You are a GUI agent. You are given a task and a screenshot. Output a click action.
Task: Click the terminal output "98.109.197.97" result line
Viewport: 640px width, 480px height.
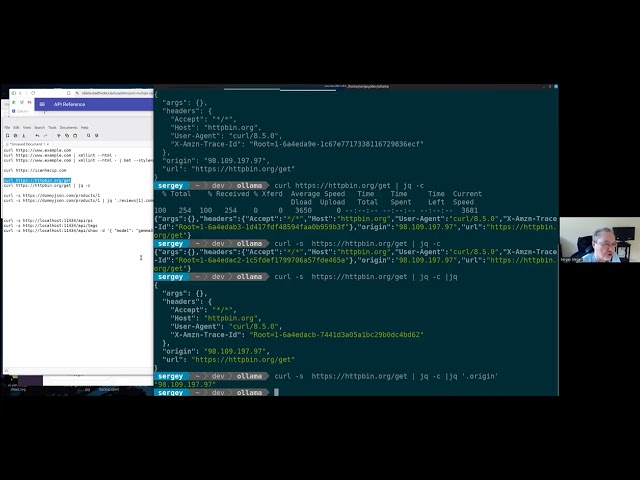pos(184,384)
